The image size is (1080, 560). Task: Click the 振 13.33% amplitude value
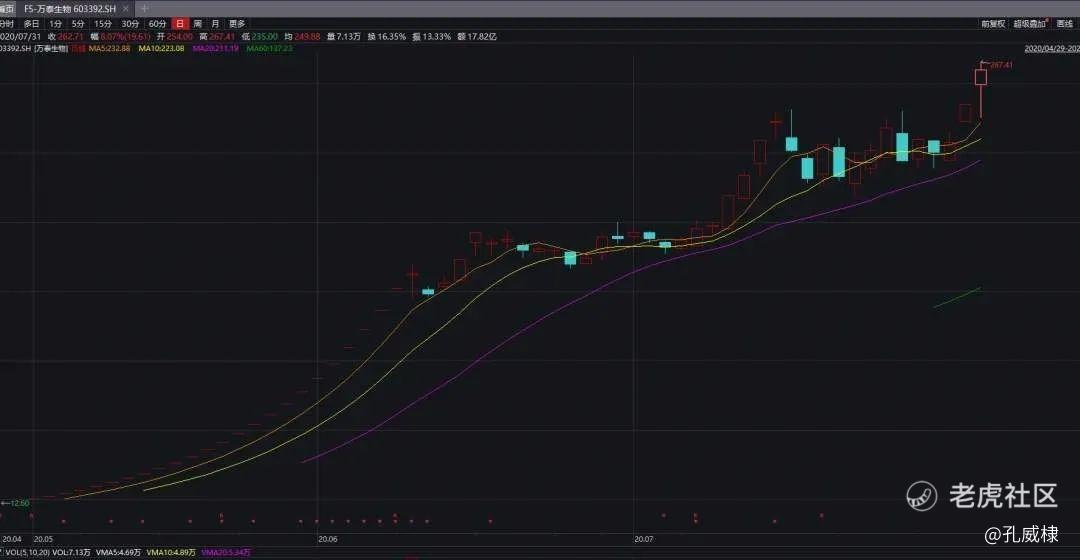(x=432, y=37)
